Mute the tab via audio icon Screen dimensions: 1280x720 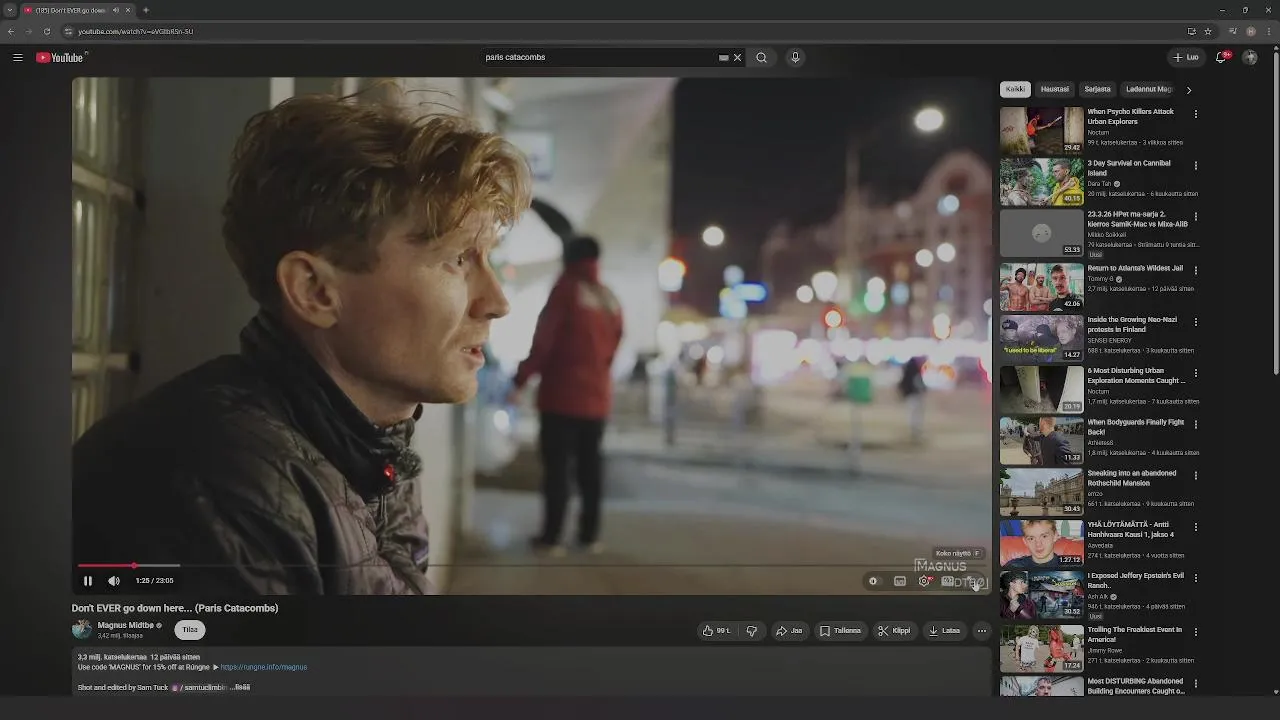(116, 10)
